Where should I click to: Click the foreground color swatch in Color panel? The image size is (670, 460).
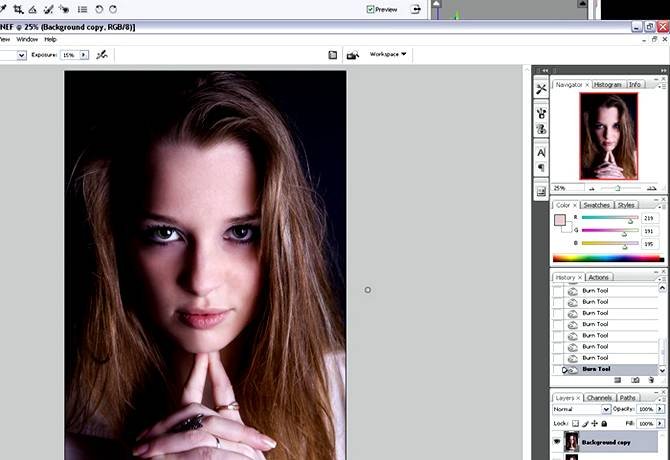click(559, 219)
